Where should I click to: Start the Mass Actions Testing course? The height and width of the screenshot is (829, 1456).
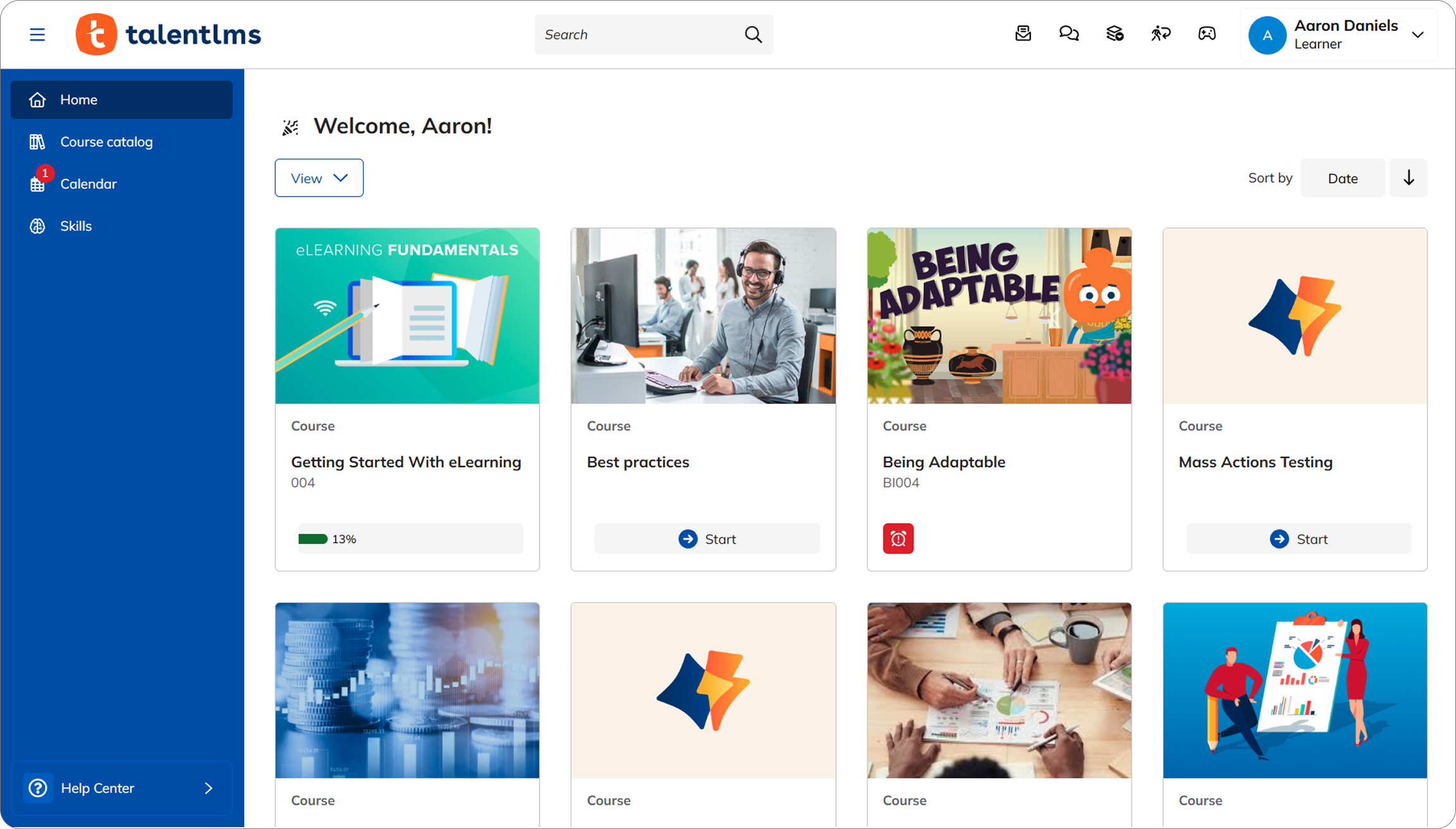click(1299, 539)
